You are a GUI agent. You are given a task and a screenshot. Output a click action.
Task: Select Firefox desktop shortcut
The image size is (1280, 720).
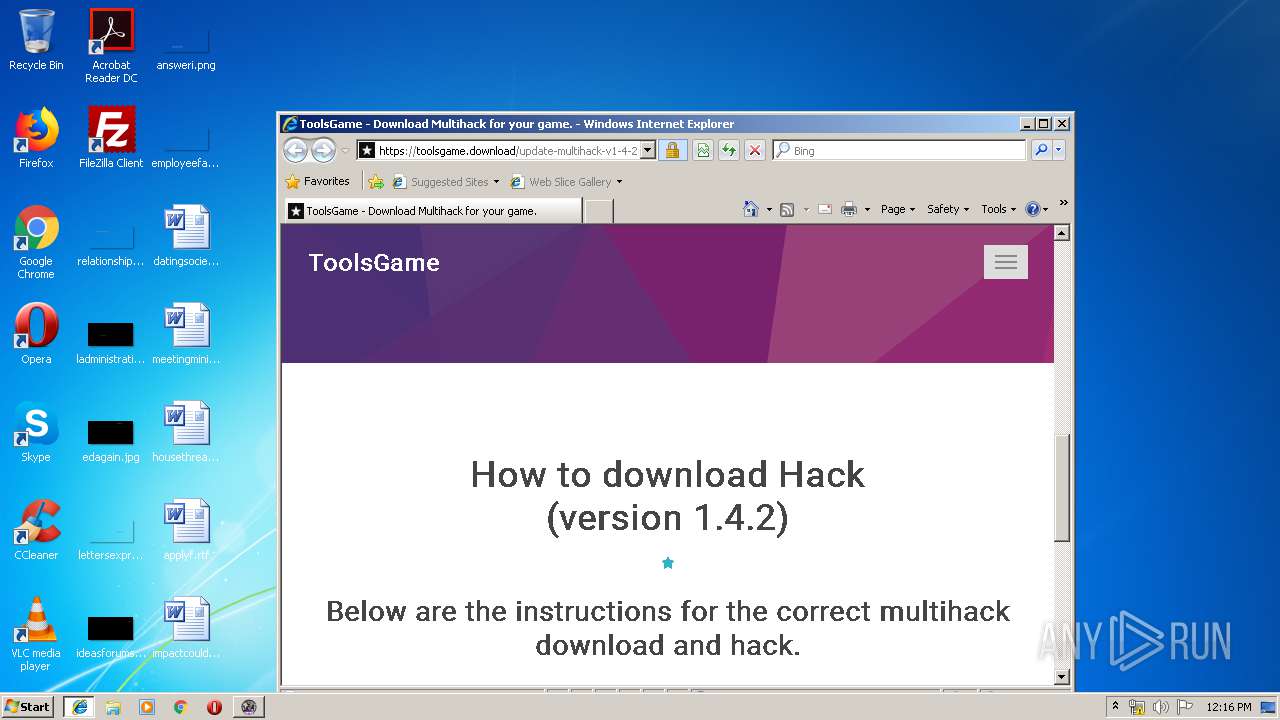point(36,138)
